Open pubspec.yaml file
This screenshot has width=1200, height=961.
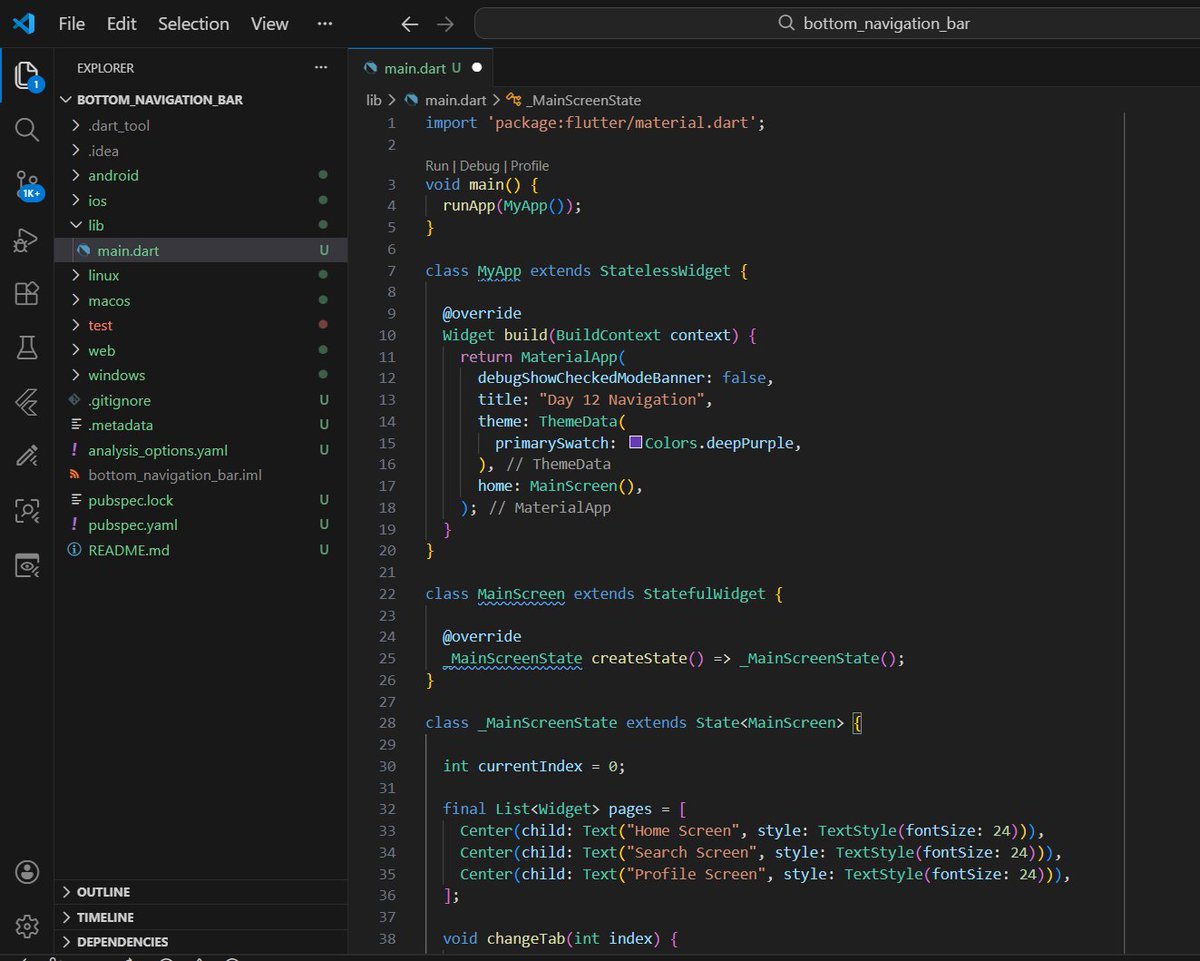133,526
